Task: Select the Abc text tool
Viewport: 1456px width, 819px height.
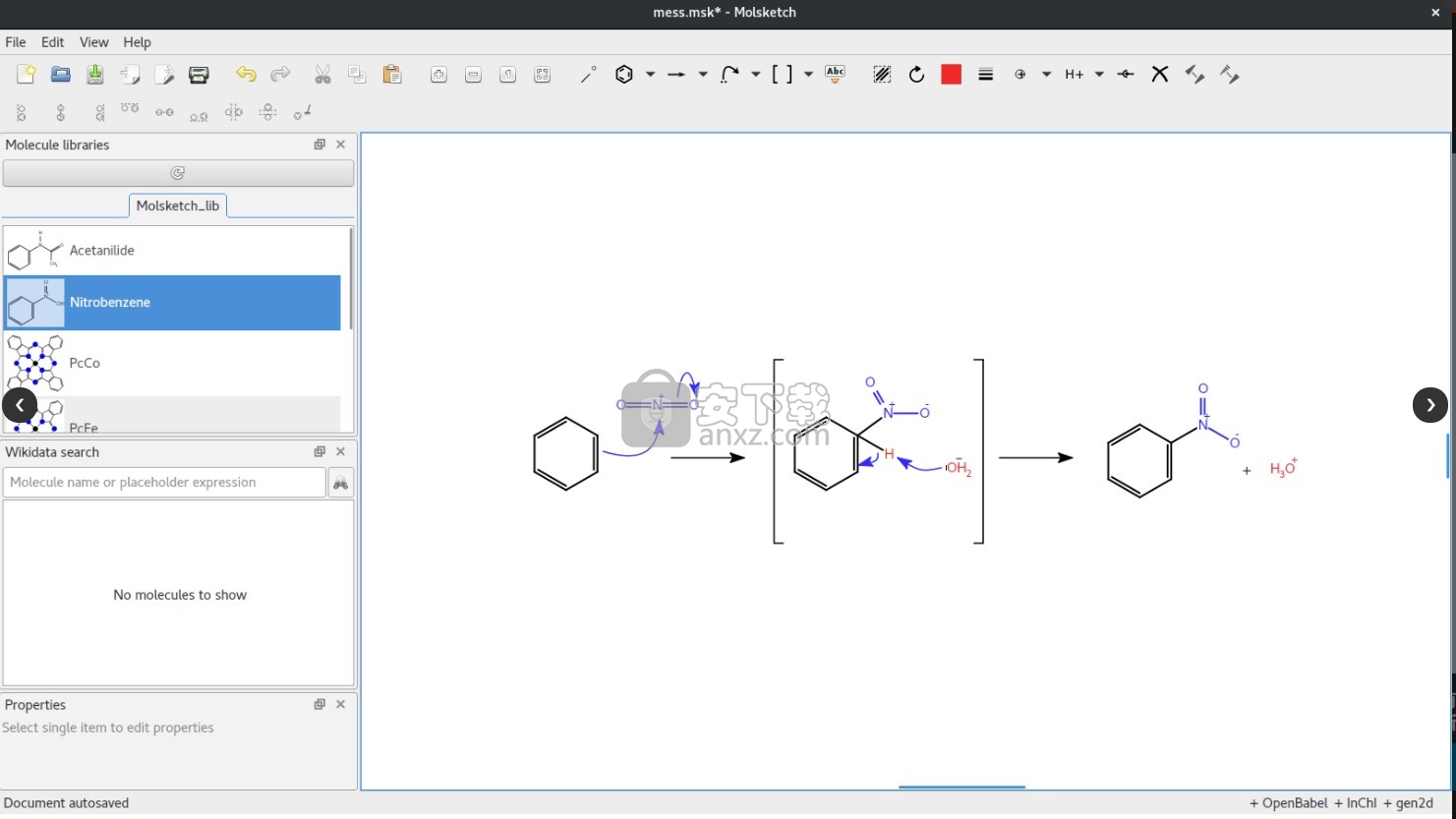Action: (836, 75)
